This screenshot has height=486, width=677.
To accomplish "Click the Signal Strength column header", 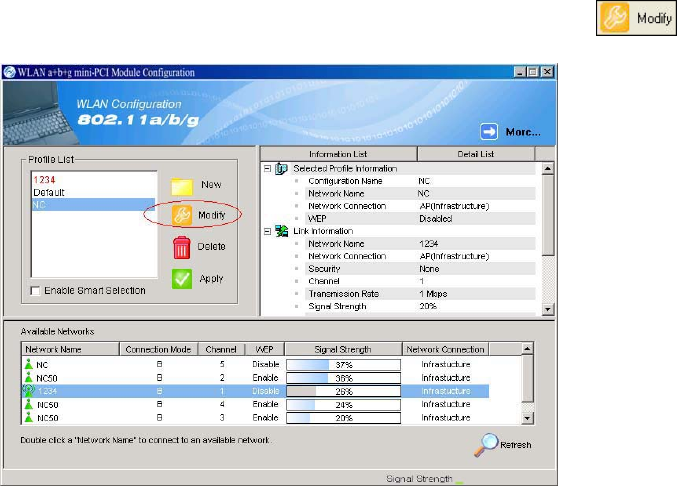I will coord(343,349).
